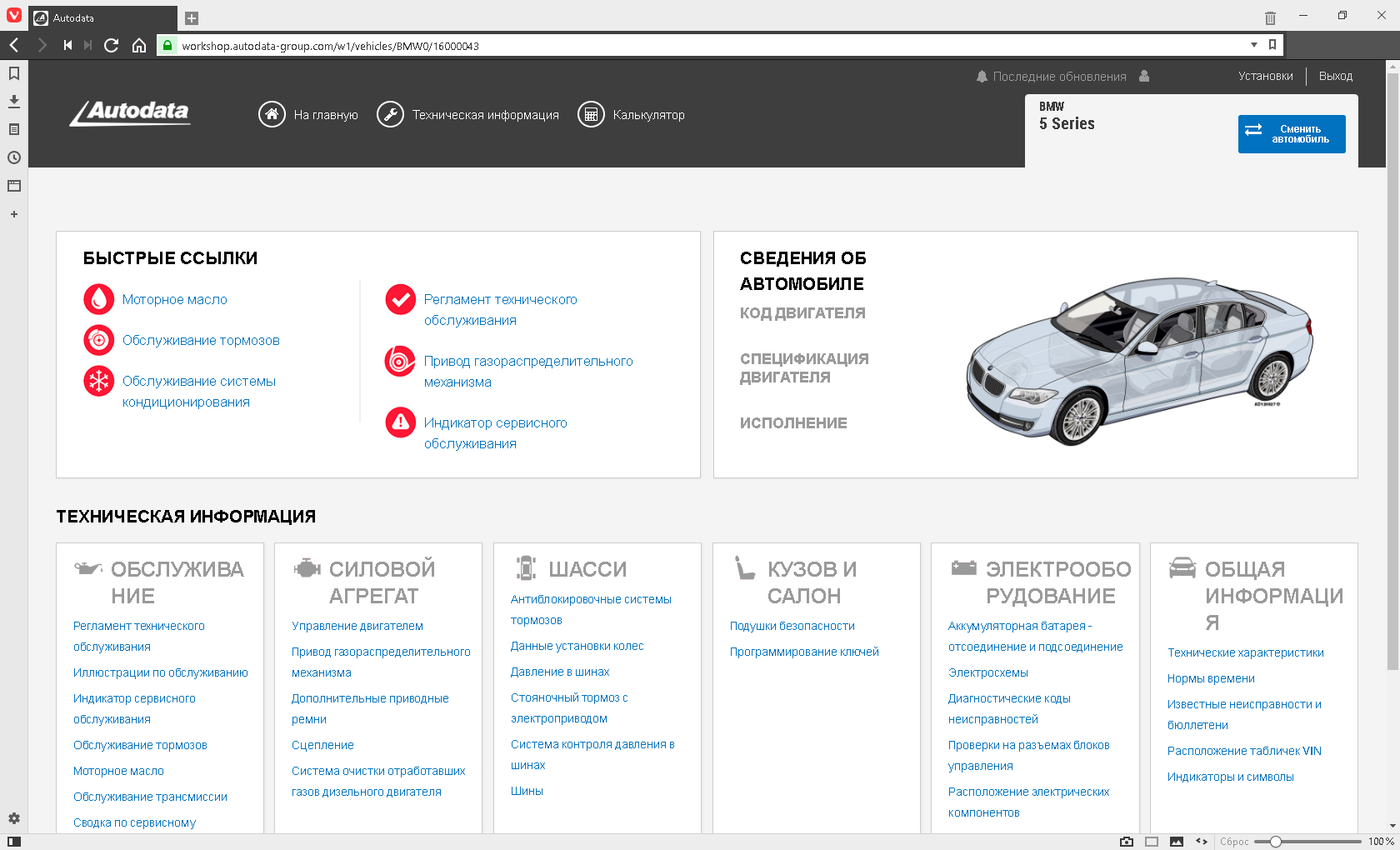This screenshot has width=1400, height=850.
Task: Open Программирование ключей link
Action: pos(804,652)
